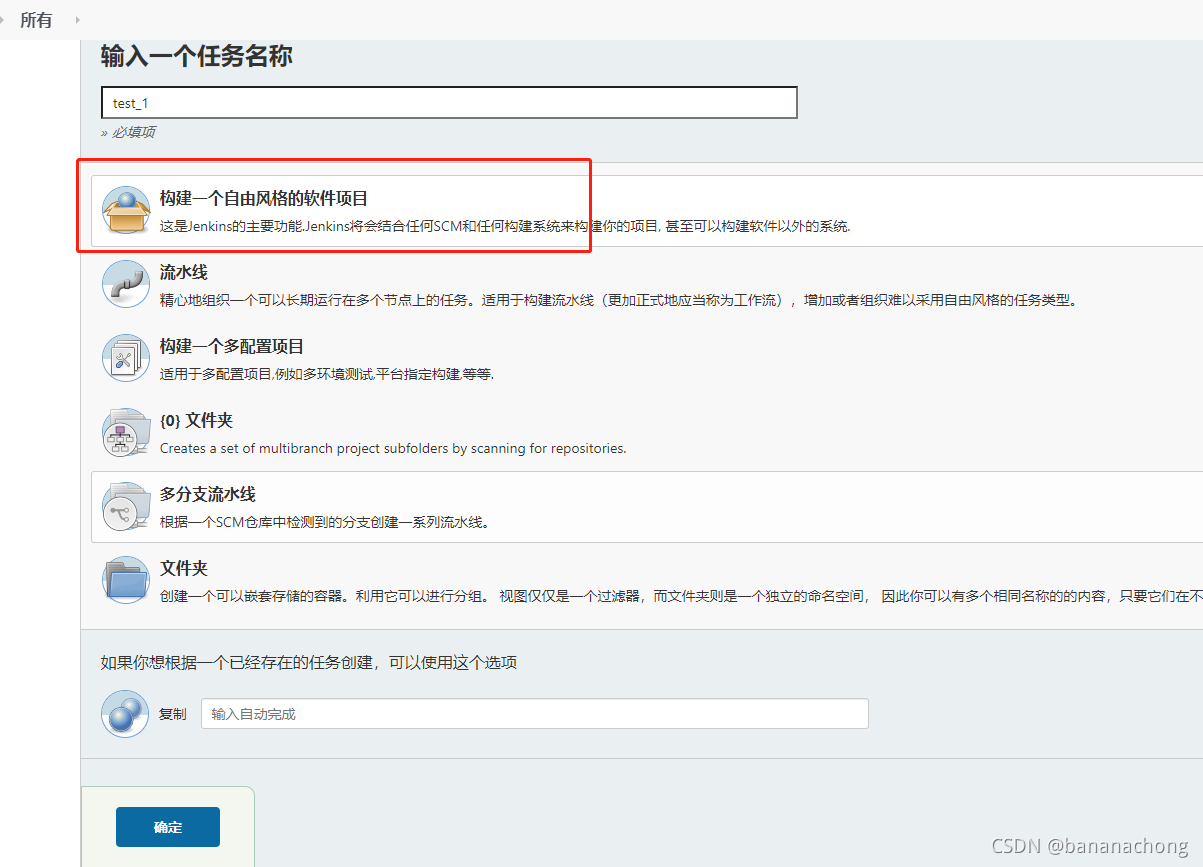Focus the task name field containing test_1
The image size is (1203, 867).
click(x=449, y=103)
